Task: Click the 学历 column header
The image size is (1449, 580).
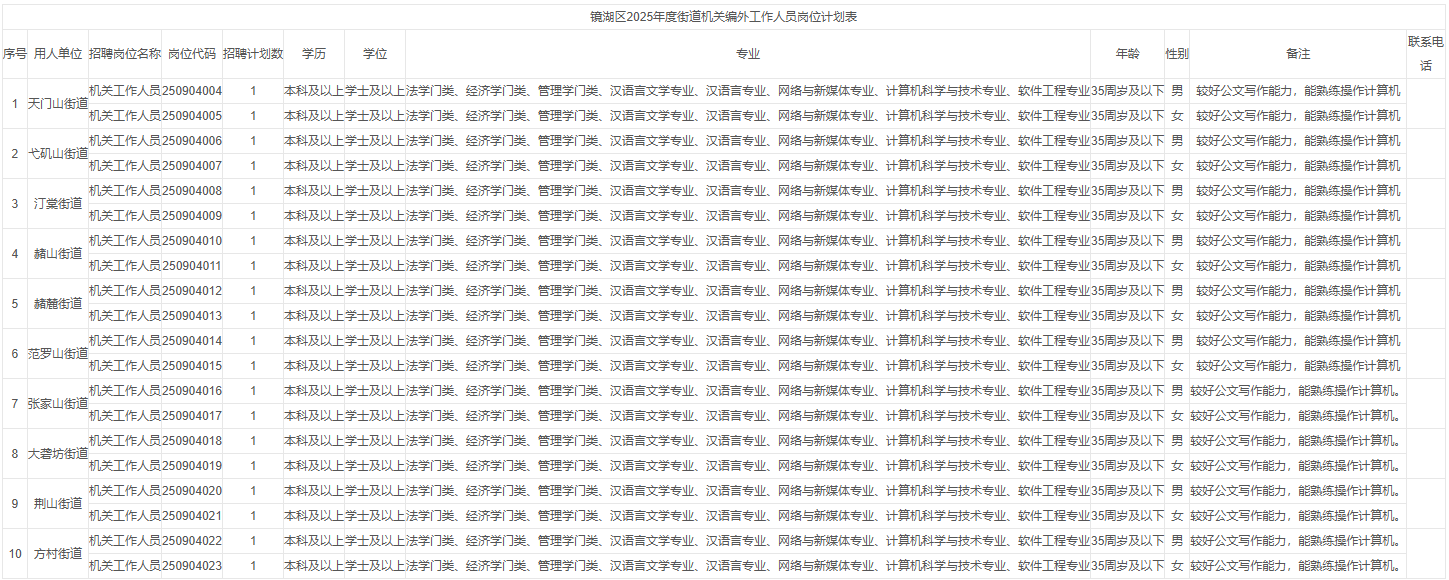Action: click(x=314, y=53)
